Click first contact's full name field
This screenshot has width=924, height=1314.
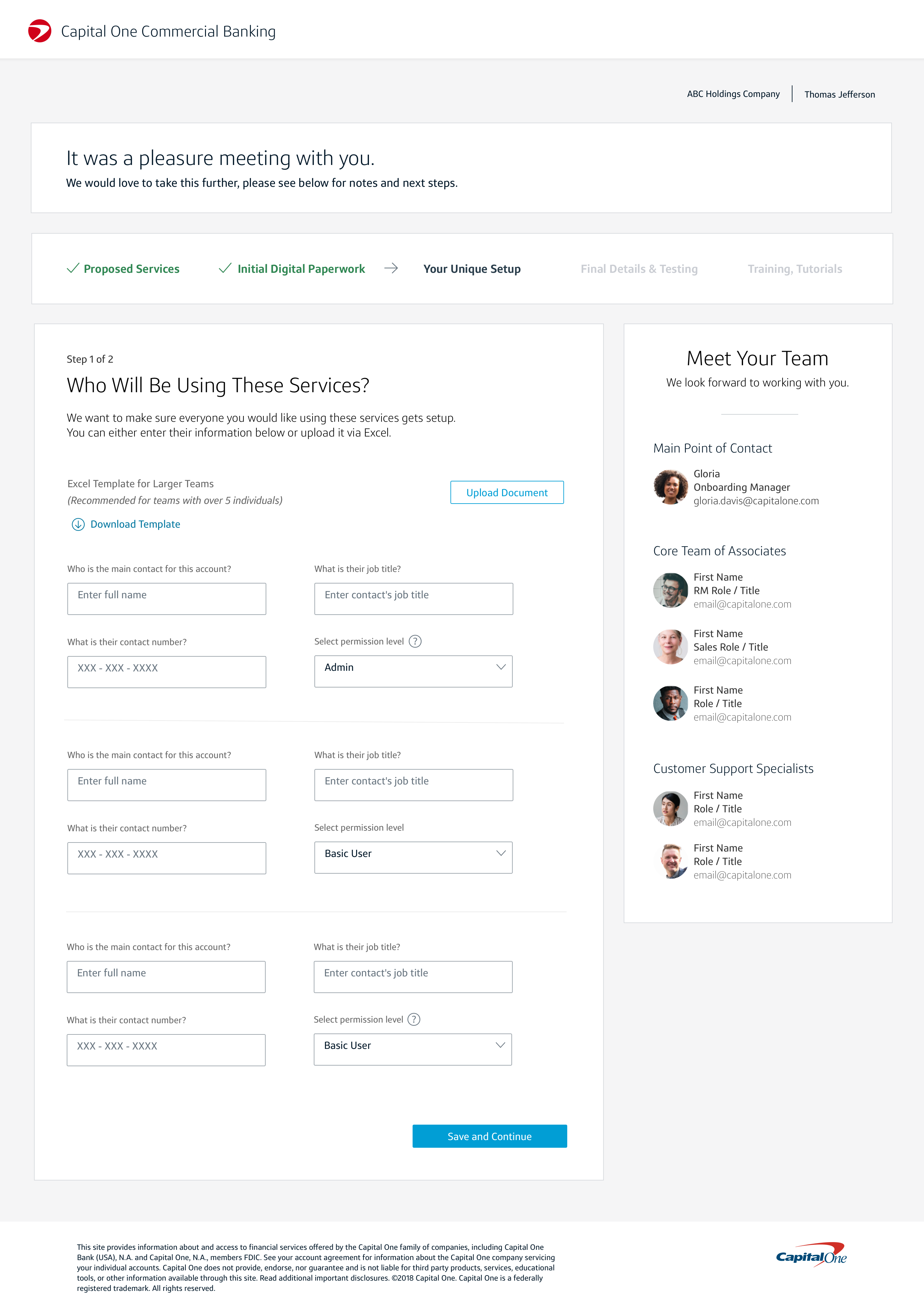pyautogui.click(x=167, y=599)
